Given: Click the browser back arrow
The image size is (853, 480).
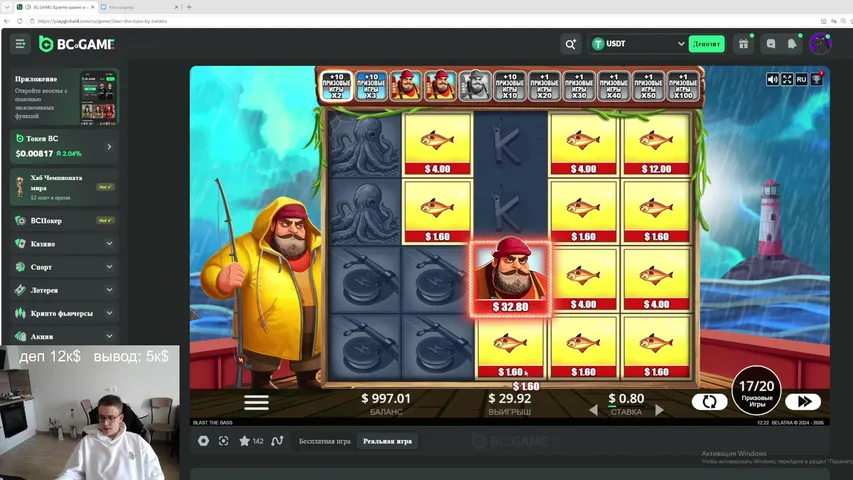Looking at the screenshot, I should (7, 21).
